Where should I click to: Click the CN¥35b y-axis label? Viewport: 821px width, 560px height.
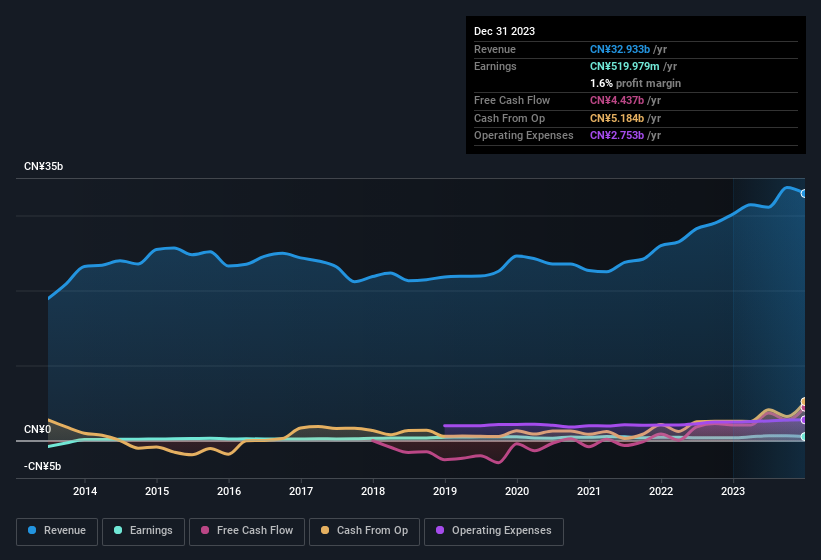pos(43,167)
